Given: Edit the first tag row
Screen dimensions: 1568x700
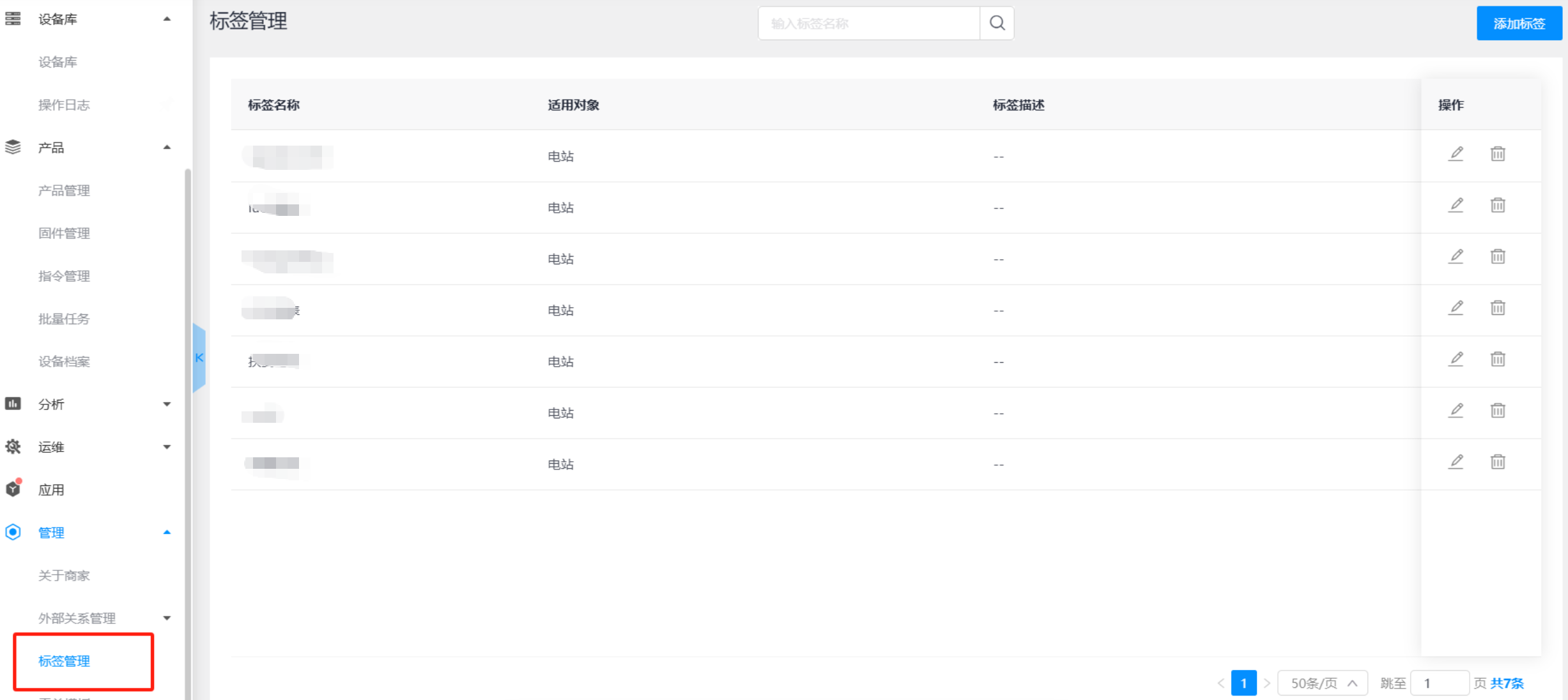Looking at the screenshot, I should click(1456, 154).
